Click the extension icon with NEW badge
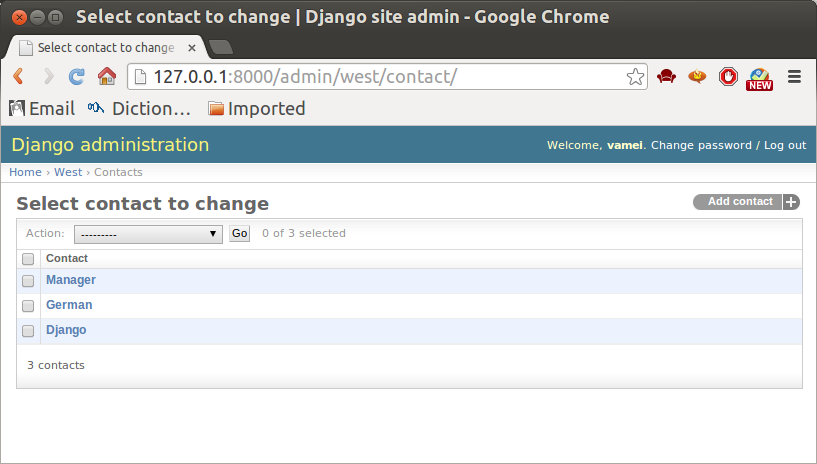This screenshot has width=817, height=464. [x=759, y=79]
